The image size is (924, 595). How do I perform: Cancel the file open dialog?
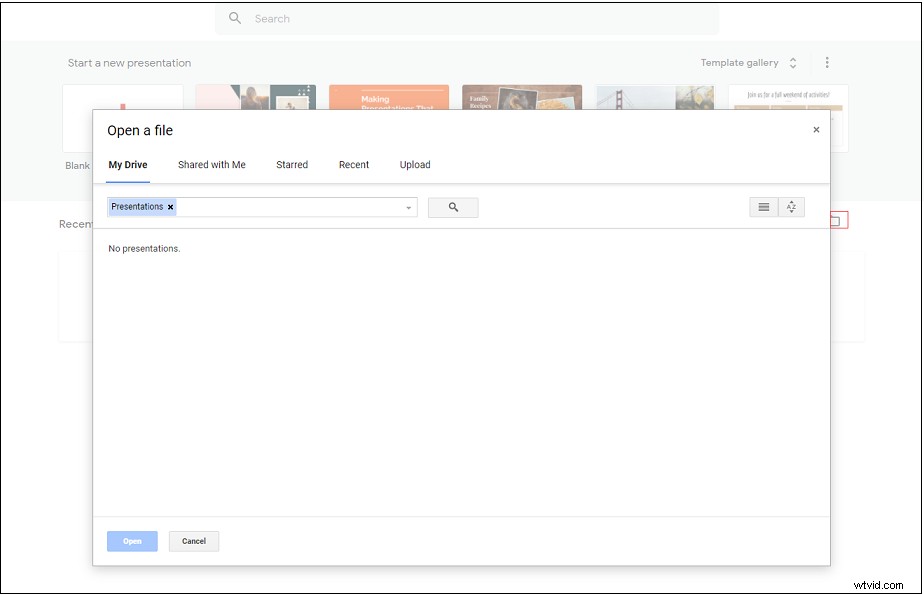tap(193, 541)
